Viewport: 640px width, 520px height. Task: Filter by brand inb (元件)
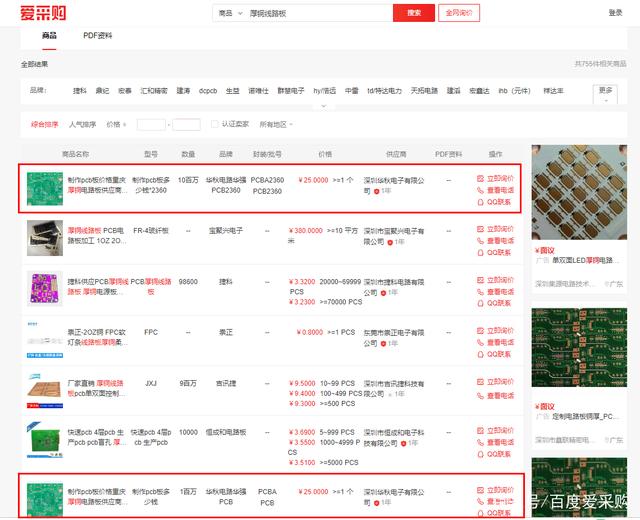(514, 91)
